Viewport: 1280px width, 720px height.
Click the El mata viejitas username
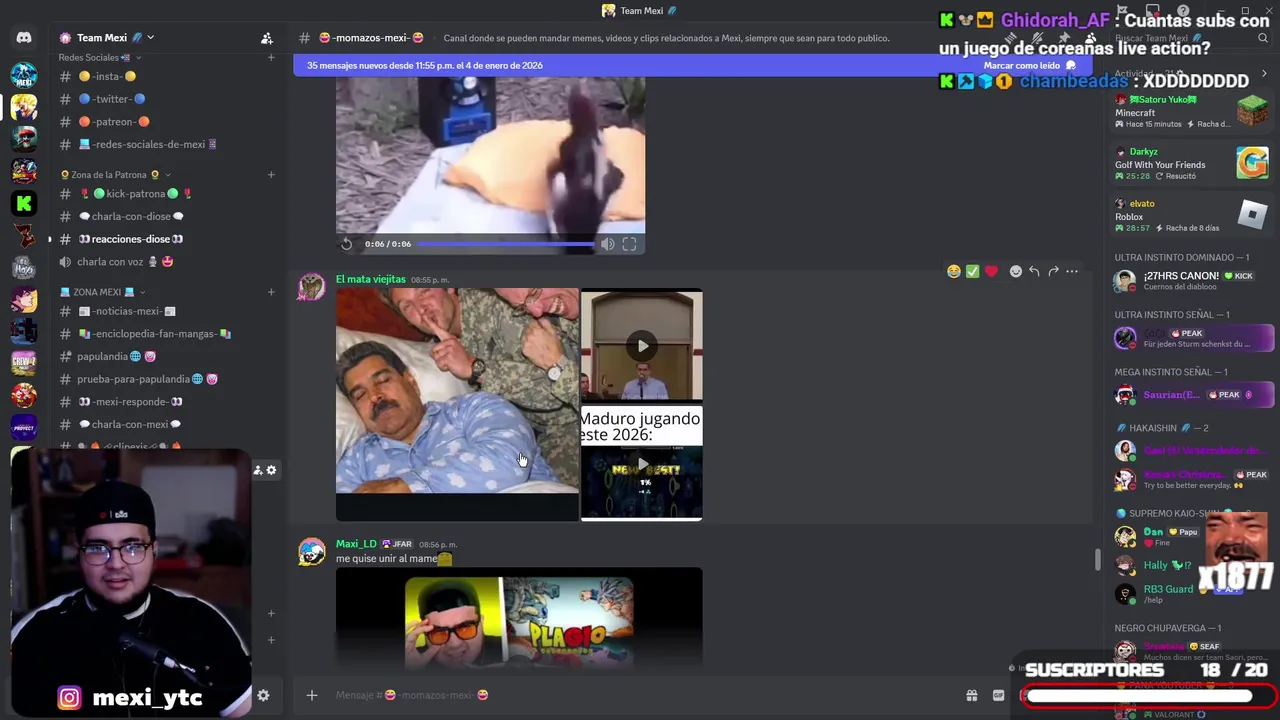coord(371,279)
